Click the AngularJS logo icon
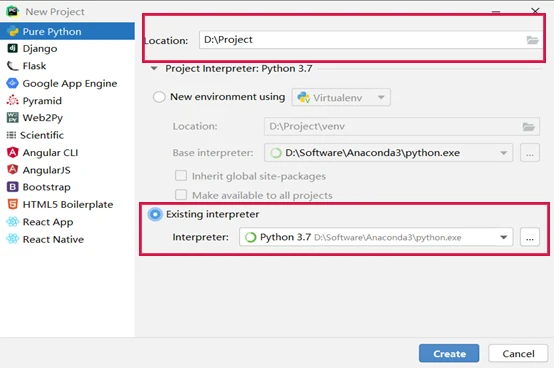Image resolution: width=554 pixels, height=368 pixels. click(x=12, y=170)
